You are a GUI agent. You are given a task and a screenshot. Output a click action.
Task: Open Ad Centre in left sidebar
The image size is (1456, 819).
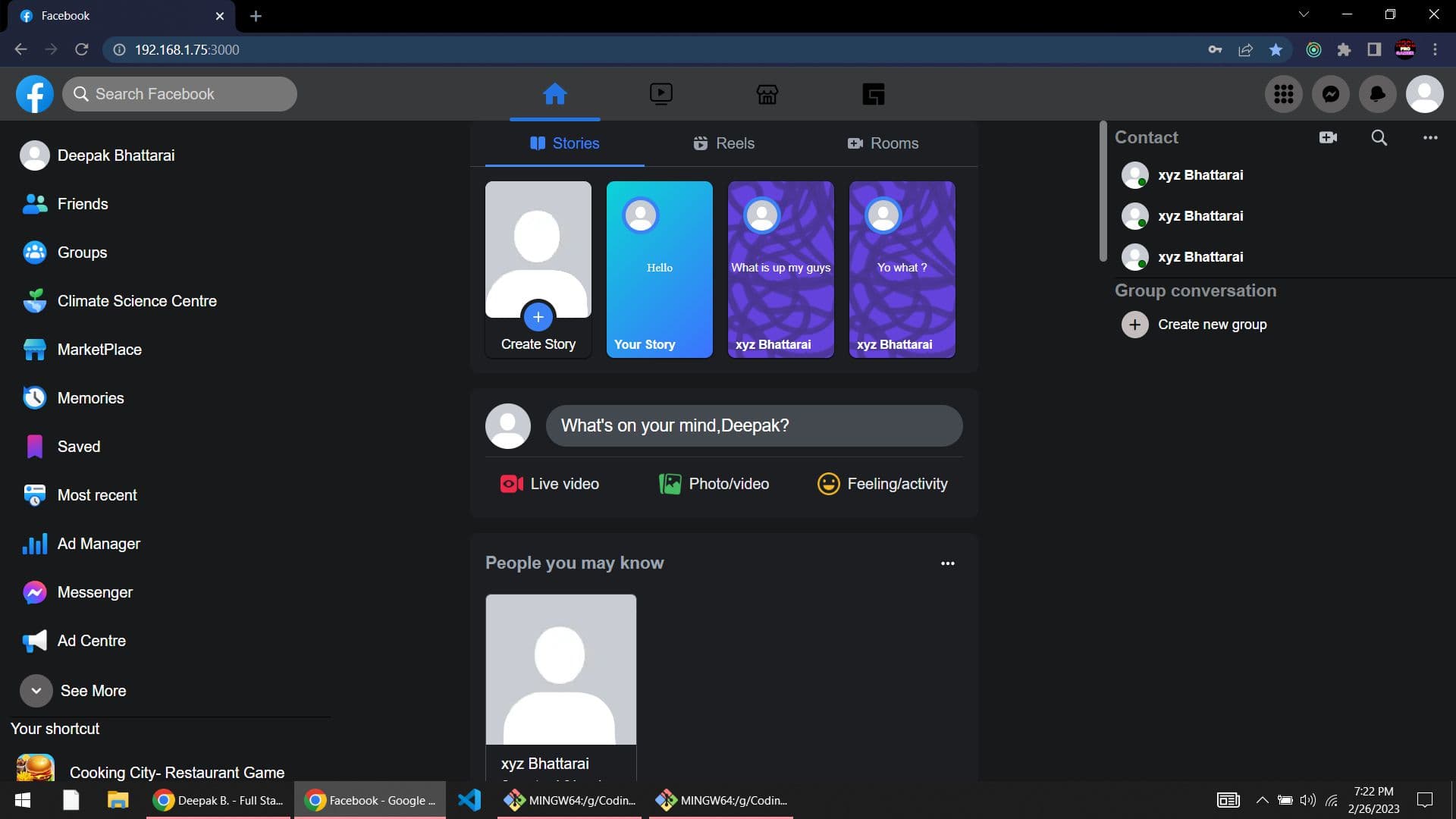coord(74,641)
